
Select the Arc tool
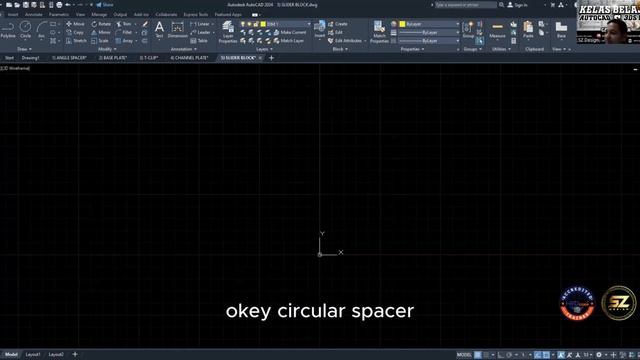click(x=41, y=30)
